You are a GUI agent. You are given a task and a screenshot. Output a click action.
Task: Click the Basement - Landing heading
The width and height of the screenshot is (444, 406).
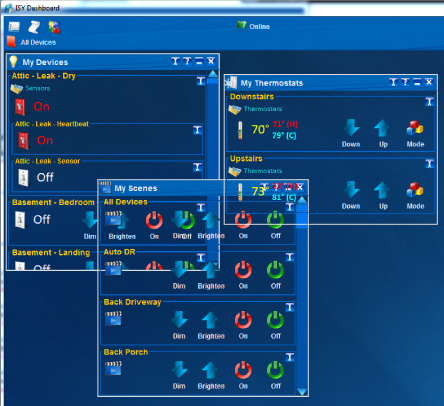point(51,253)
